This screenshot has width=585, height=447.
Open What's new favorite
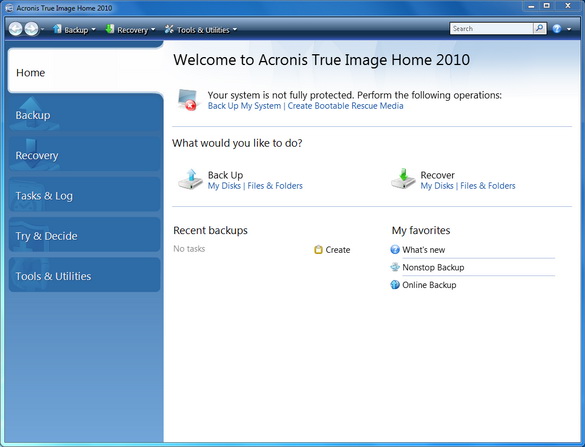click(423, 250)
